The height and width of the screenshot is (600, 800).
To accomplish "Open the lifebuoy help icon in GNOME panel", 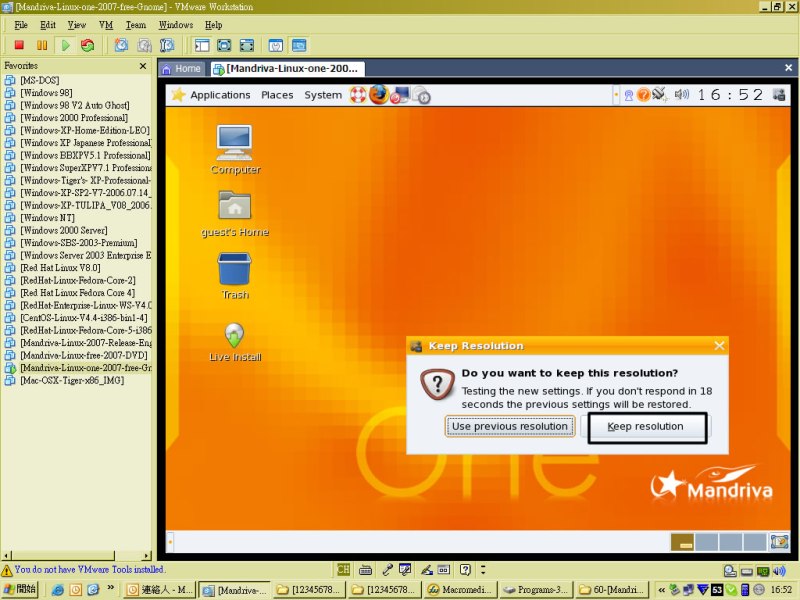I will tap(358, 95).
